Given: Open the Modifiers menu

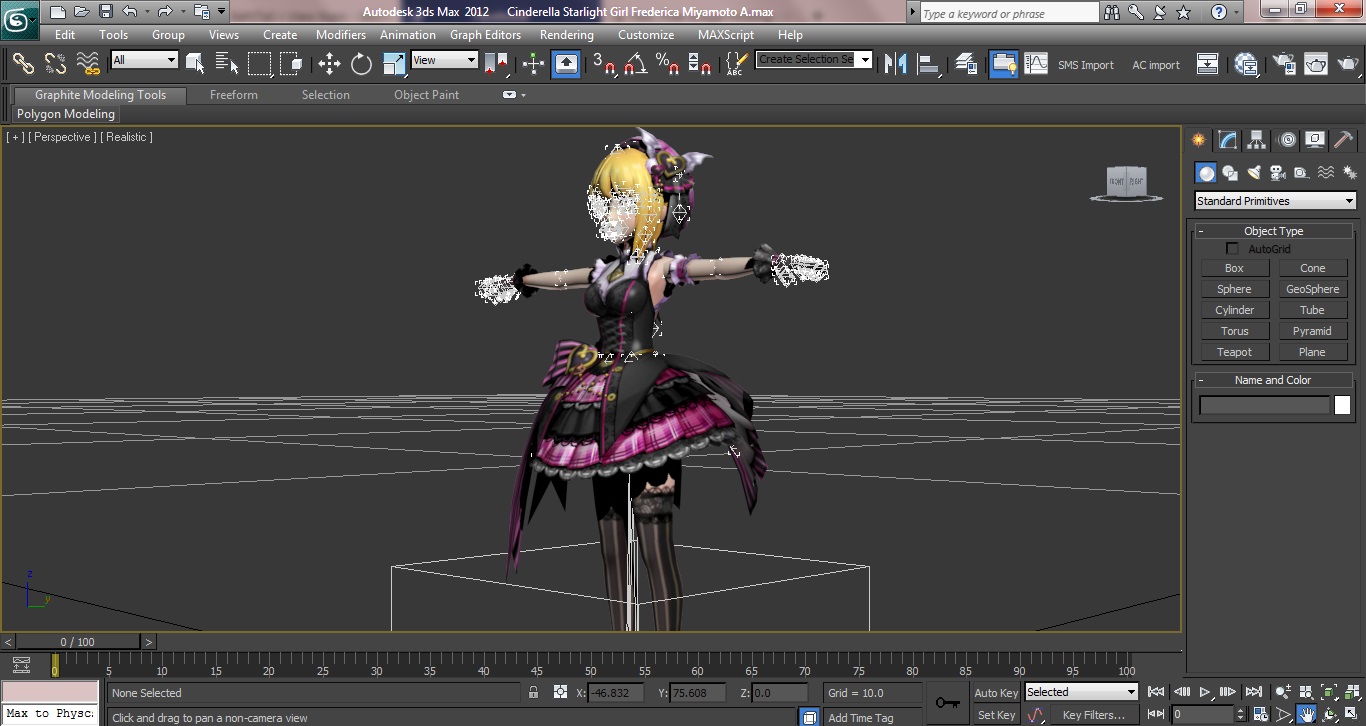Looking at the screenshot, I should [340, 34].
